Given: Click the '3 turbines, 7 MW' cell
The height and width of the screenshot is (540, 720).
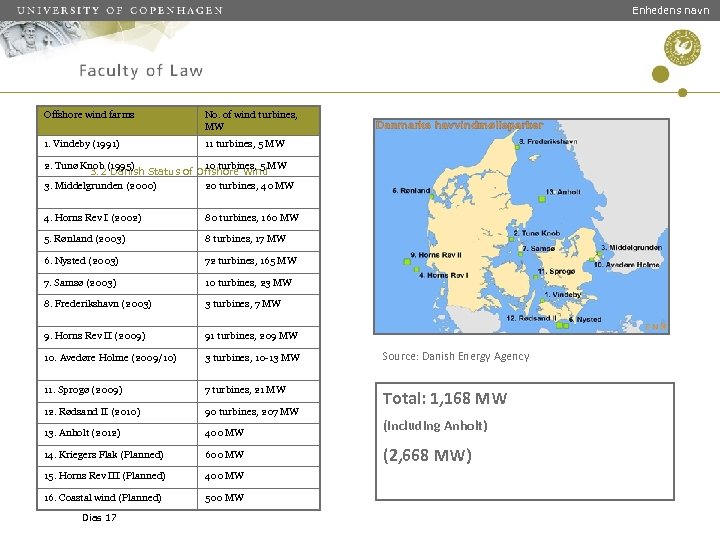Looking at the screenshot, I should pos(259,310).
